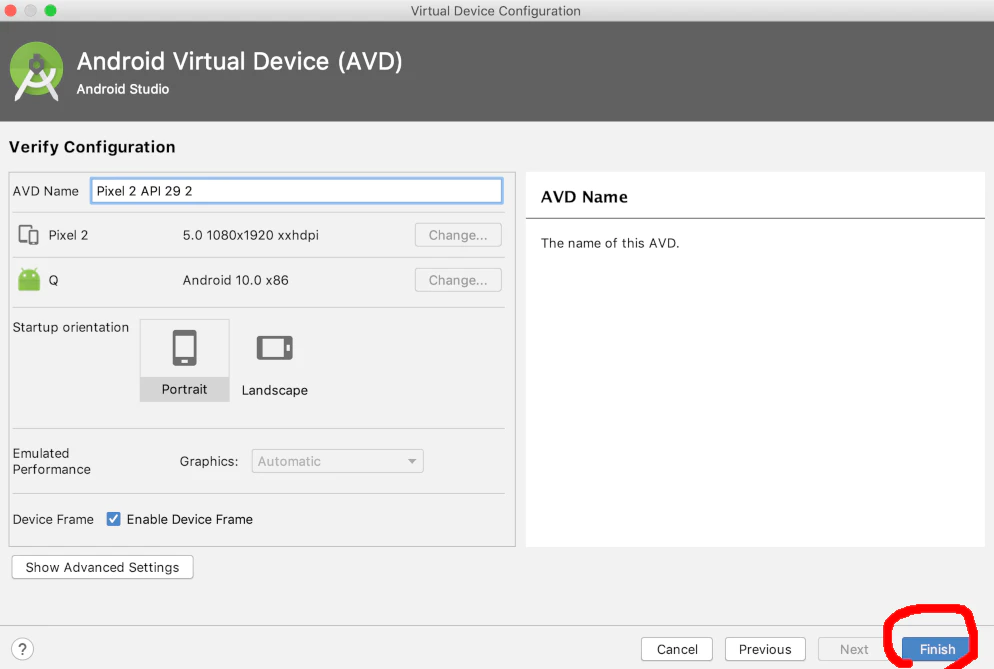The height and width of the screenshot is (669, 994).
Task: Focus the AVD Name text field
Action: point(297,191)
